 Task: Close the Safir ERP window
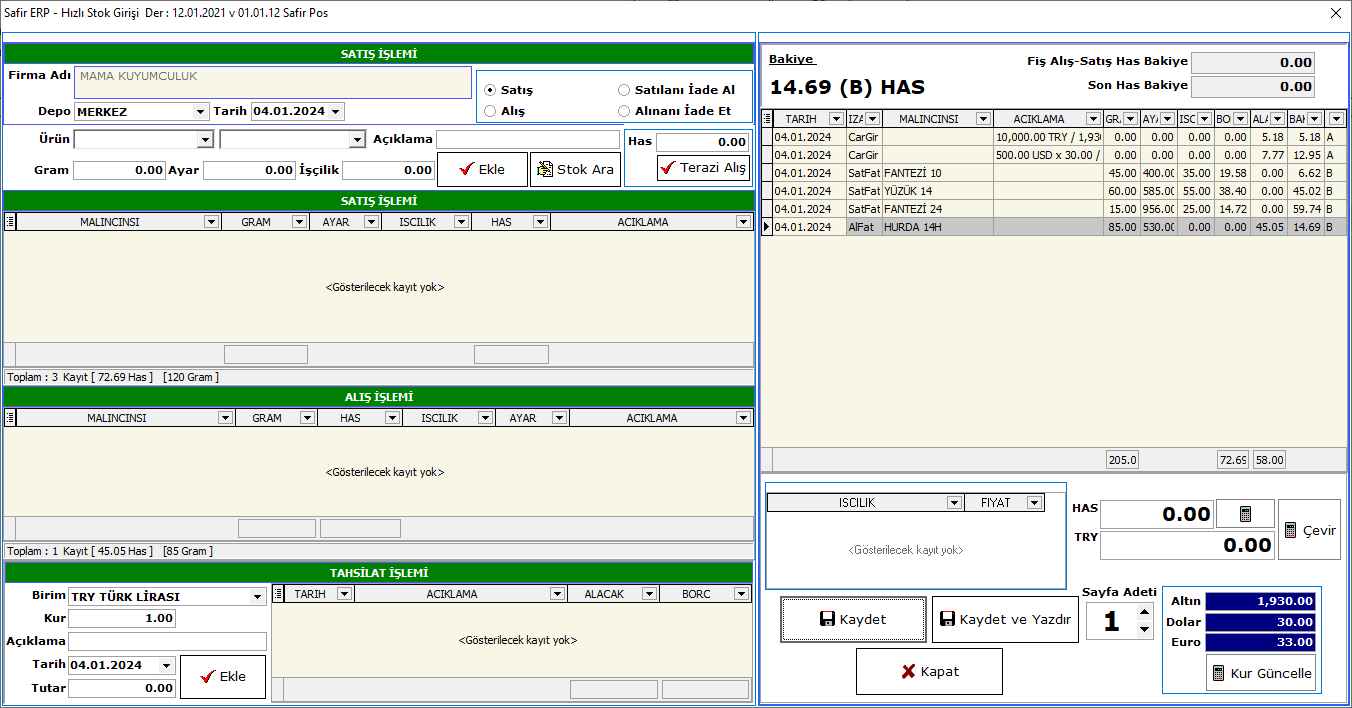pos(1335,13)
